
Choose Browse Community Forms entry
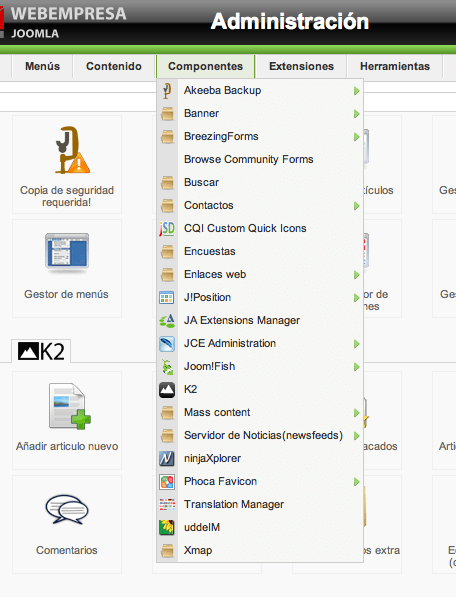[x=249, y=159]
